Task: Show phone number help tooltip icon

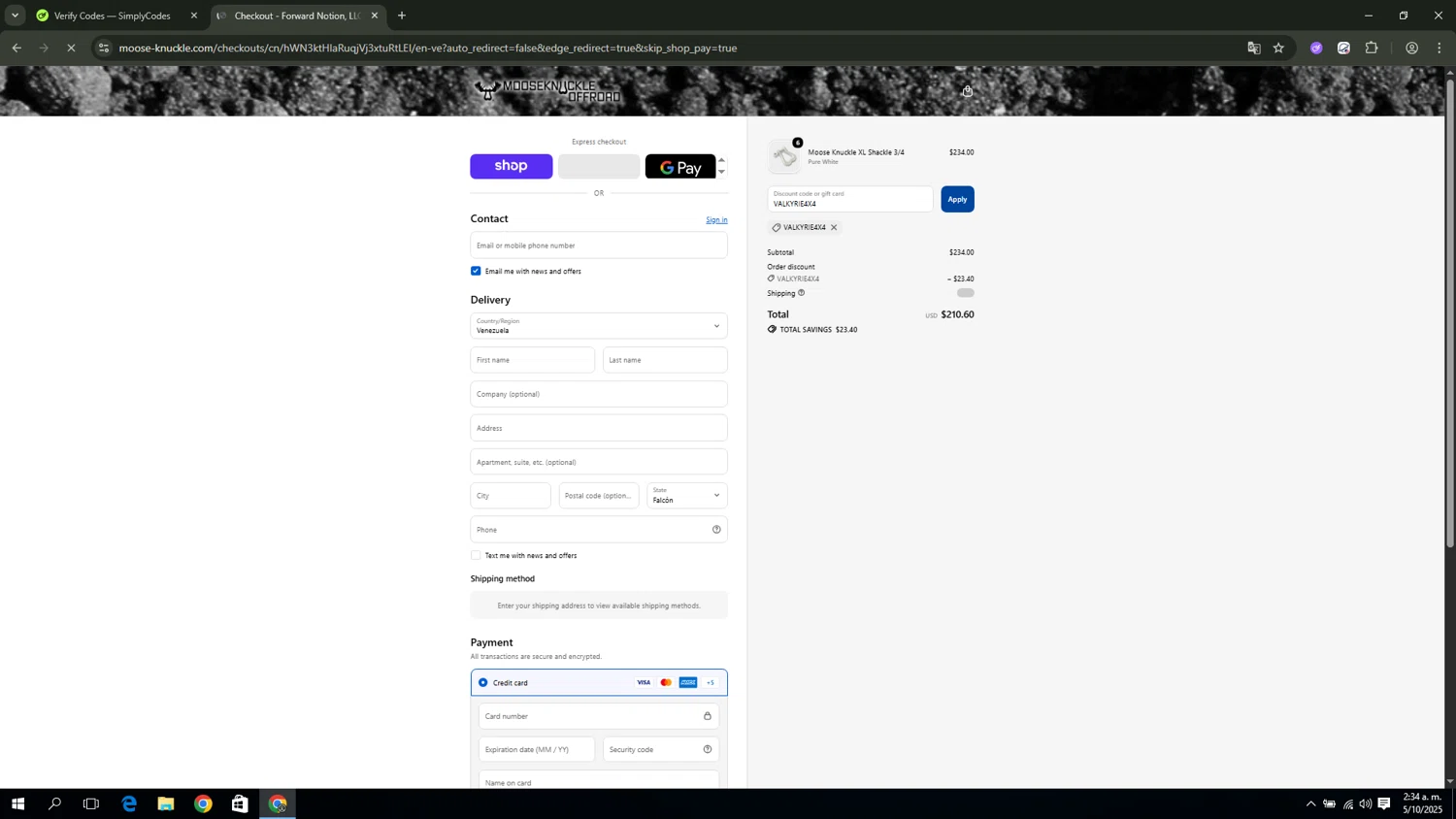Action: (x=716, y=530)
